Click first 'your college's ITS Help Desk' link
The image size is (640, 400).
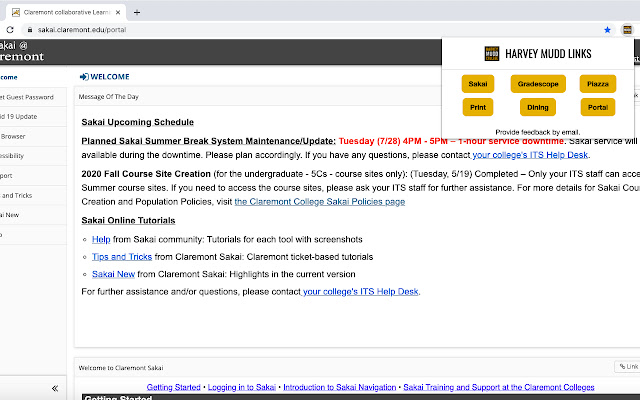coord(530,155)
